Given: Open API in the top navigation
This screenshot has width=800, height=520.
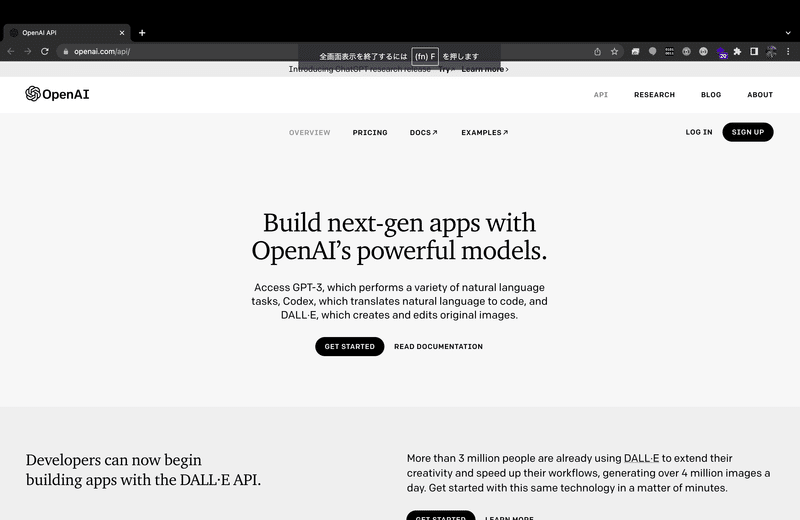Looking at the screenshot, I should tap(601, 95).
